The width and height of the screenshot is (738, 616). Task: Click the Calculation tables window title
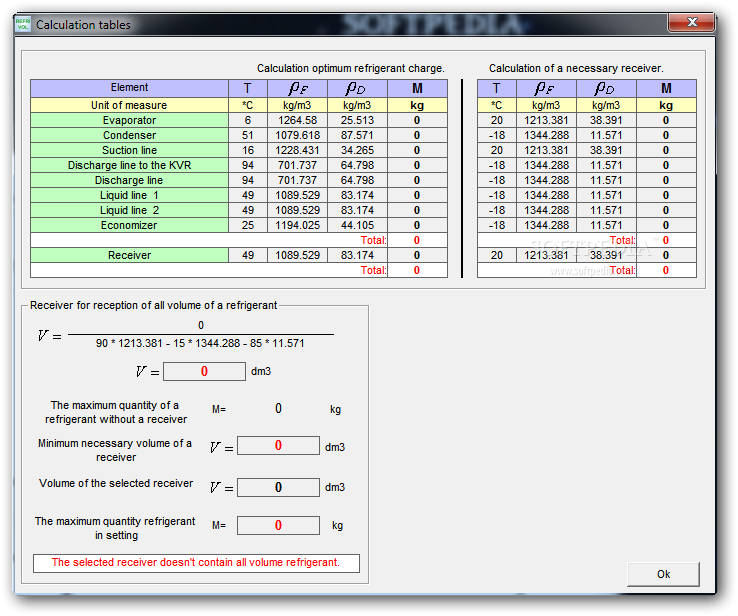(x=83, y=24)
